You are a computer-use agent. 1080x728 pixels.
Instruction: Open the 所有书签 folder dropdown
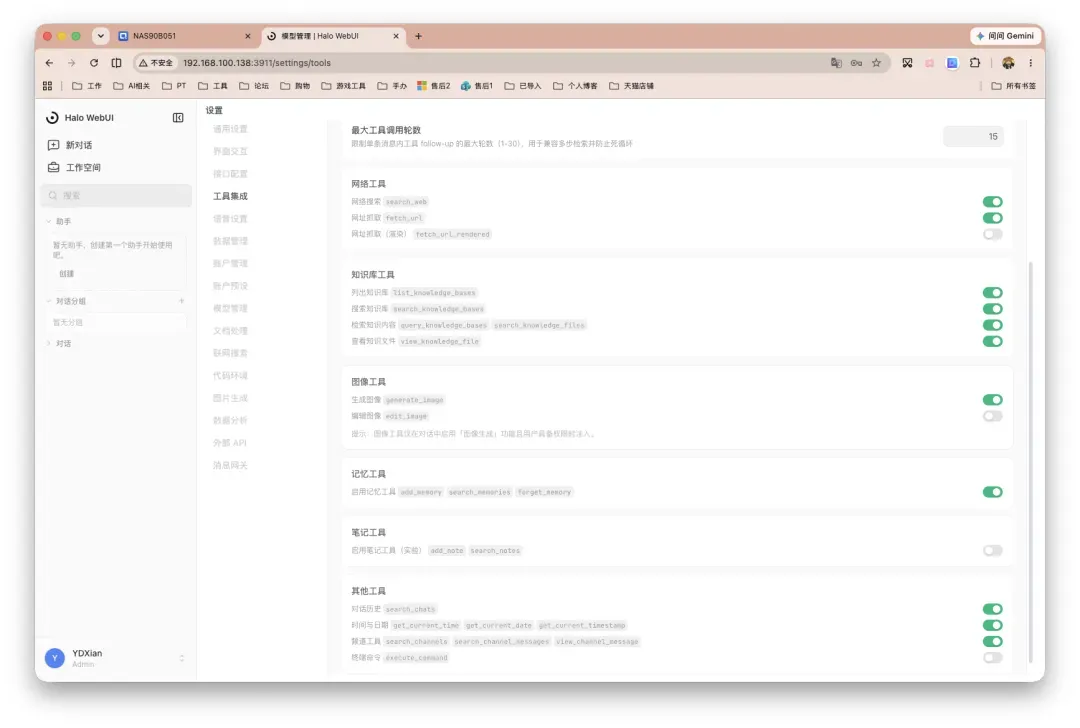(1013, 86)
